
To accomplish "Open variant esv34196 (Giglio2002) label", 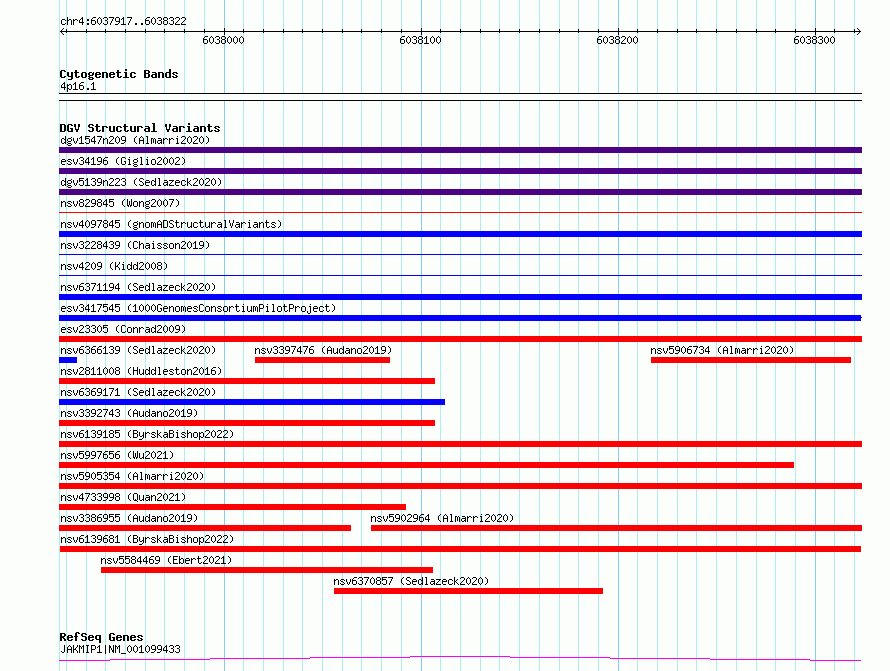I will [123, 161].
